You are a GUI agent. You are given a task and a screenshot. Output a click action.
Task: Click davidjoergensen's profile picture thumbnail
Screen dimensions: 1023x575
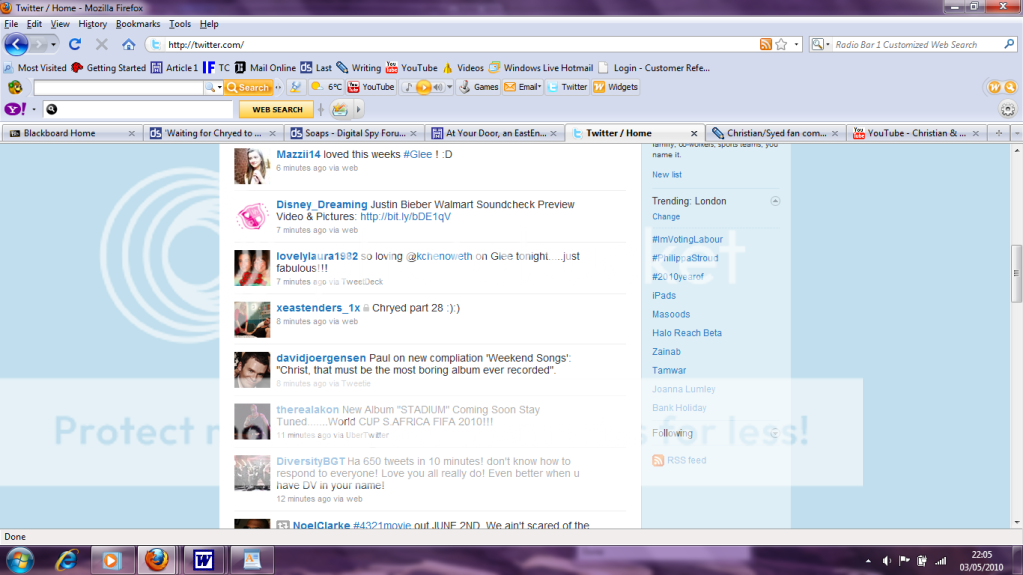pyautogui.click(x=249, y=370)
